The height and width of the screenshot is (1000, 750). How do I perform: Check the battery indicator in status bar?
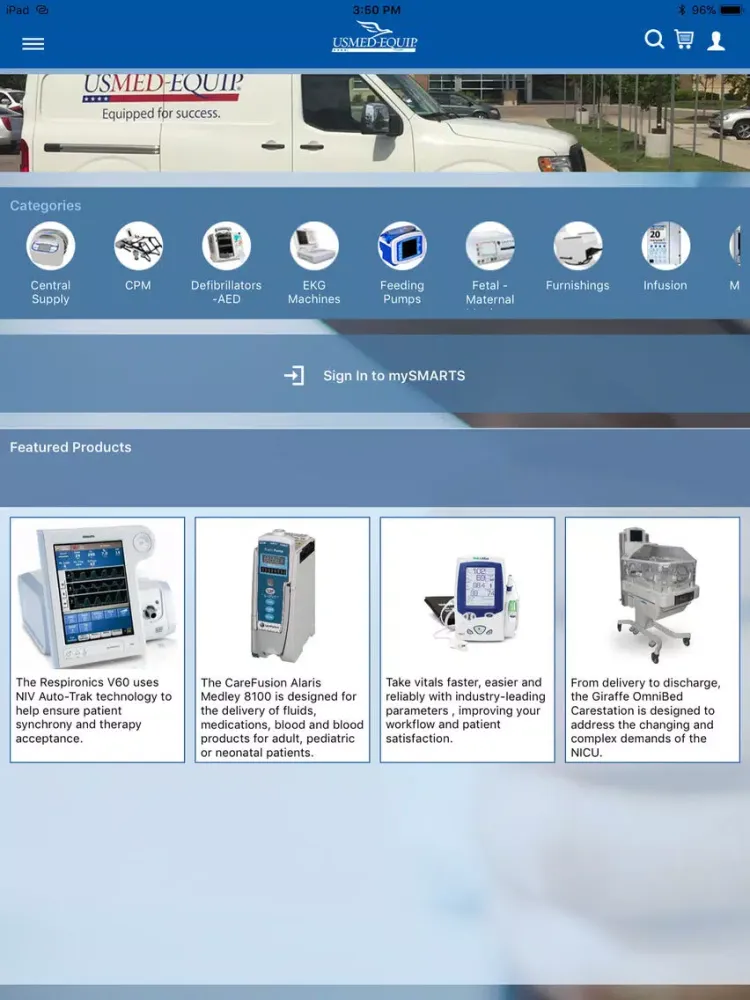click(x=732, y=10)
